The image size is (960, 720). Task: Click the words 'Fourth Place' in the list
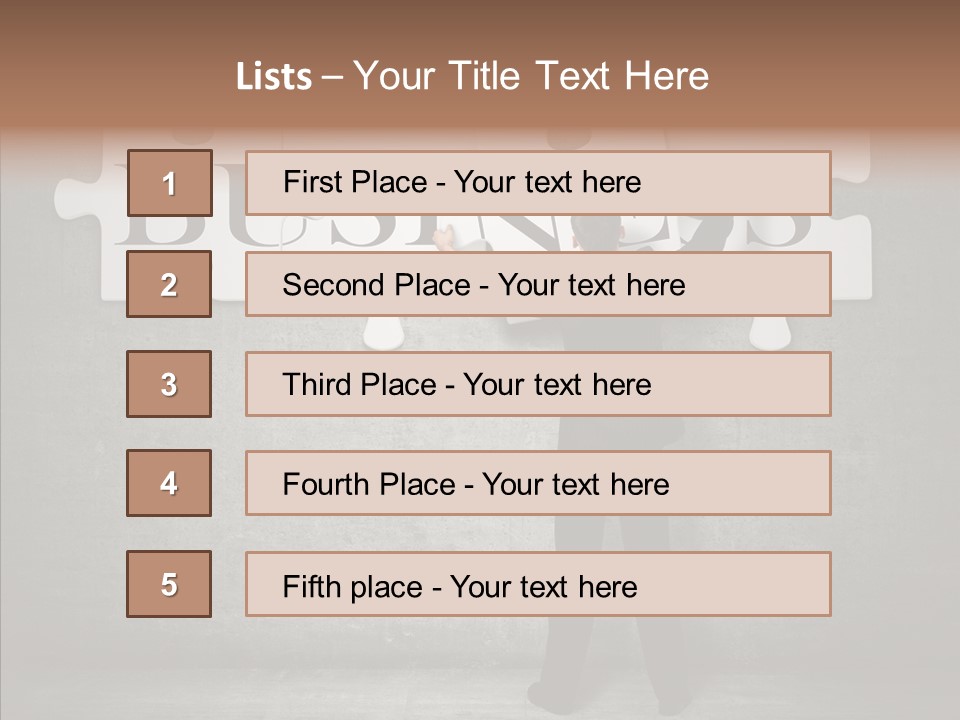click(369, 484)
